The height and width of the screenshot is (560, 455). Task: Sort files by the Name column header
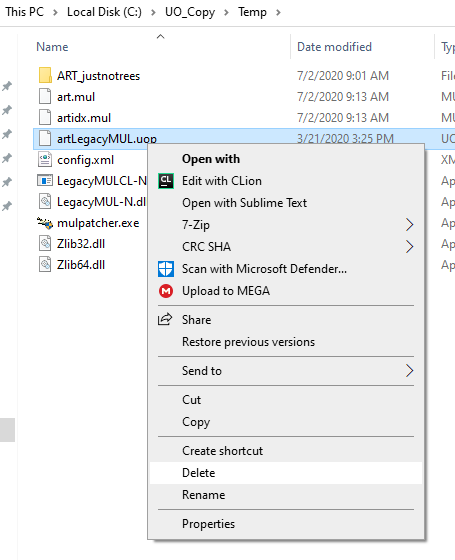point(52,47)
